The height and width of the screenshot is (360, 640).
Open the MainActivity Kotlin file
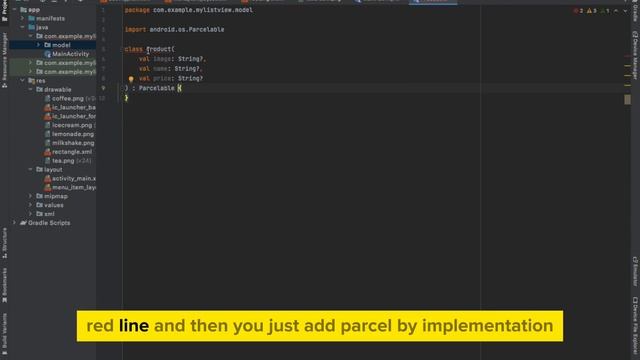coord(70,54)
